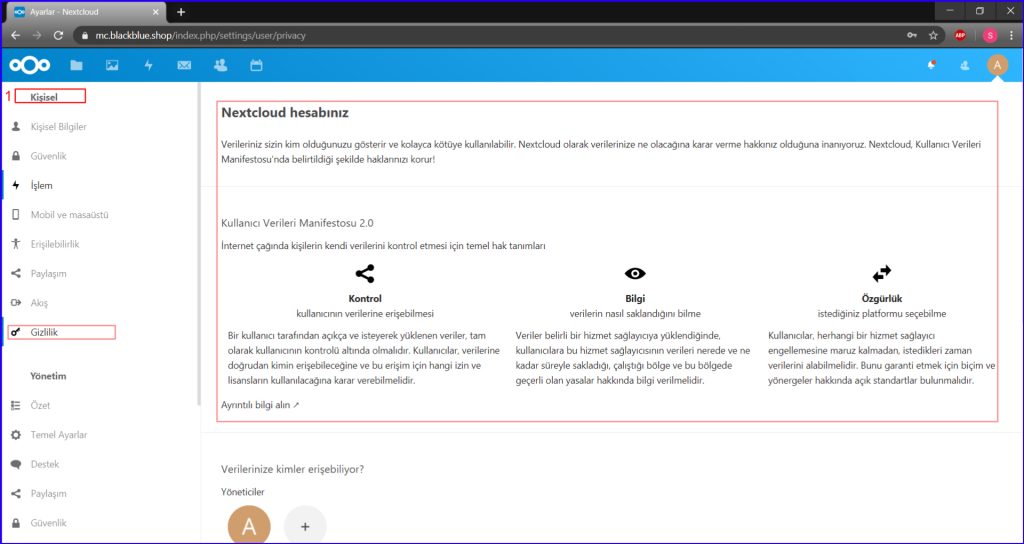Viewport: 1024px width, 544px height.
Task: Click the Özgürlük arrows icon
Action: click(882, 272)
